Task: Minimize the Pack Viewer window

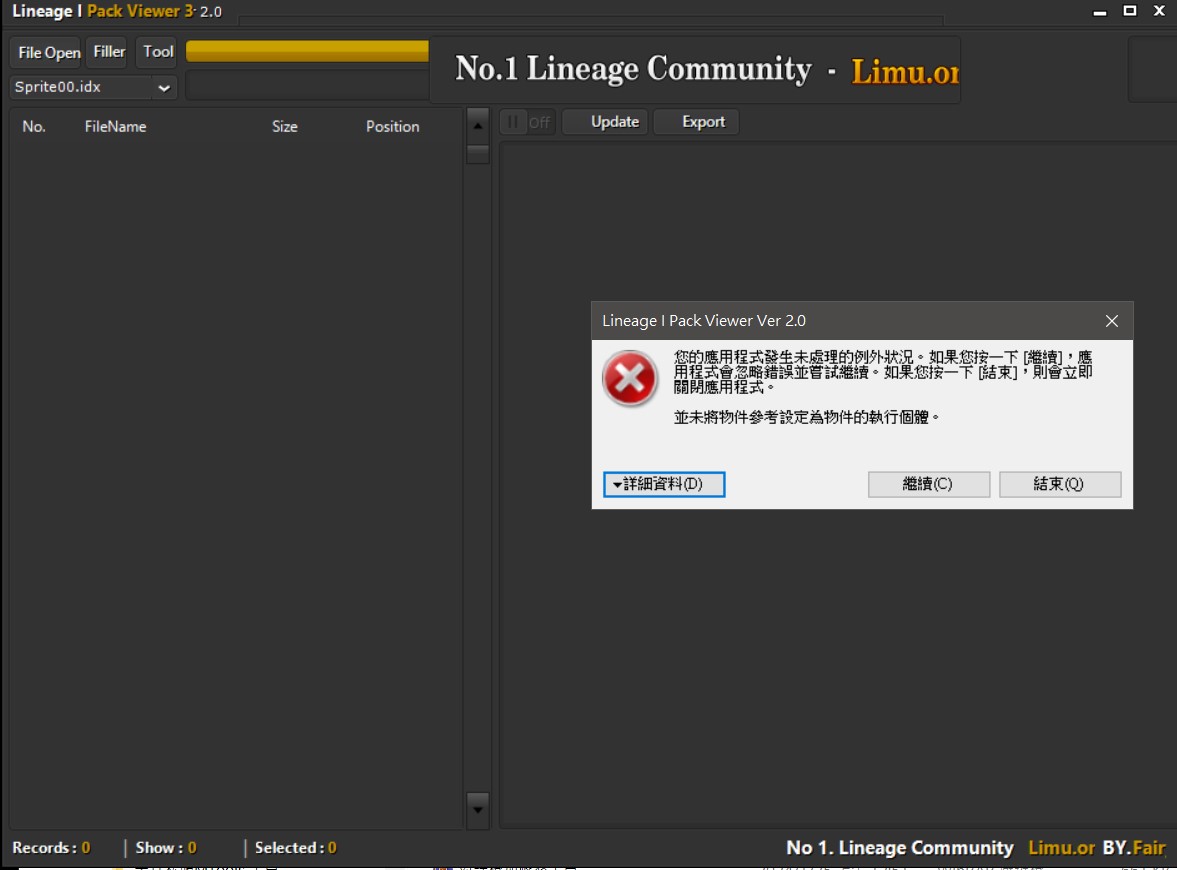Action: (x=1100, y=11)
